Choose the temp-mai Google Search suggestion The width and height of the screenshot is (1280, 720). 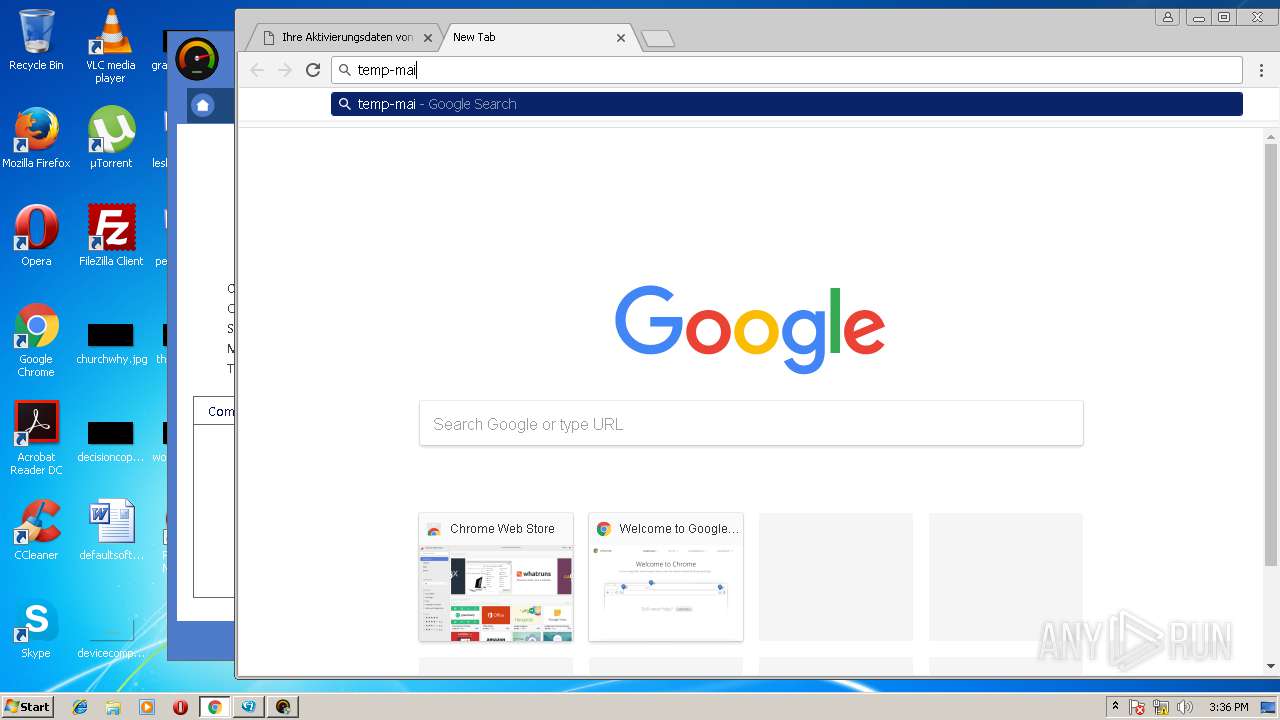point(786,104)
